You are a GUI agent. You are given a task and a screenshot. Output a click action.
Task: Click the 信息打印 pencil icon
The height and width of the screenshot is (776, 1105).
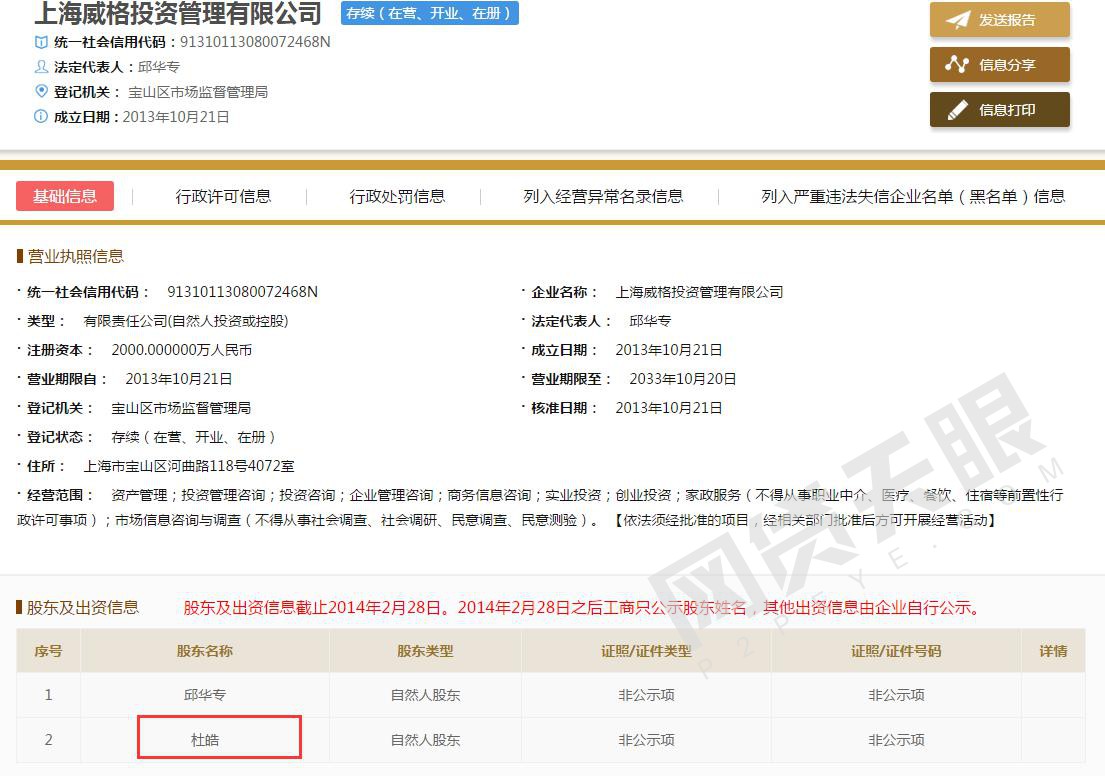click(957, 110)
